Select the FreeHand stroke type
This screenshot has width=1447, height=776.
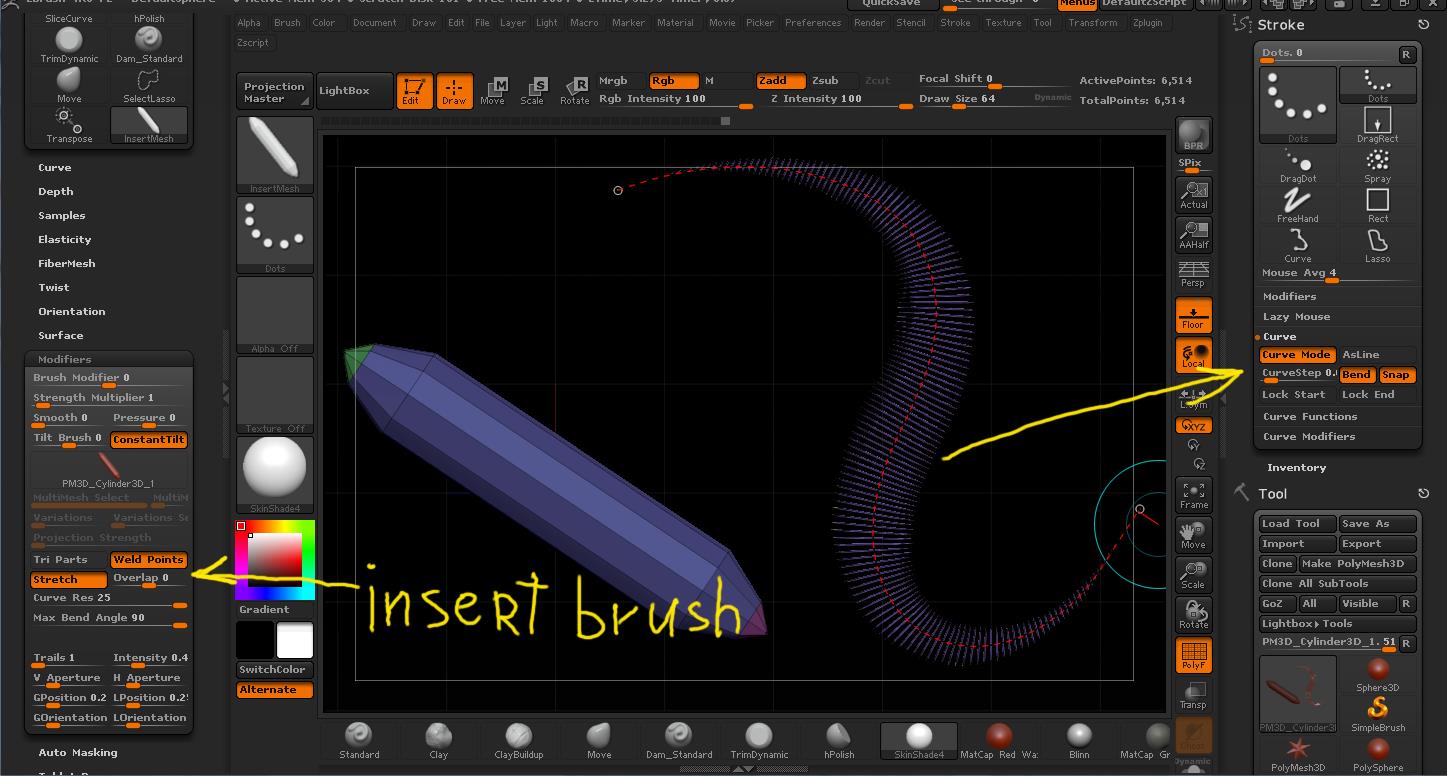1298,206
